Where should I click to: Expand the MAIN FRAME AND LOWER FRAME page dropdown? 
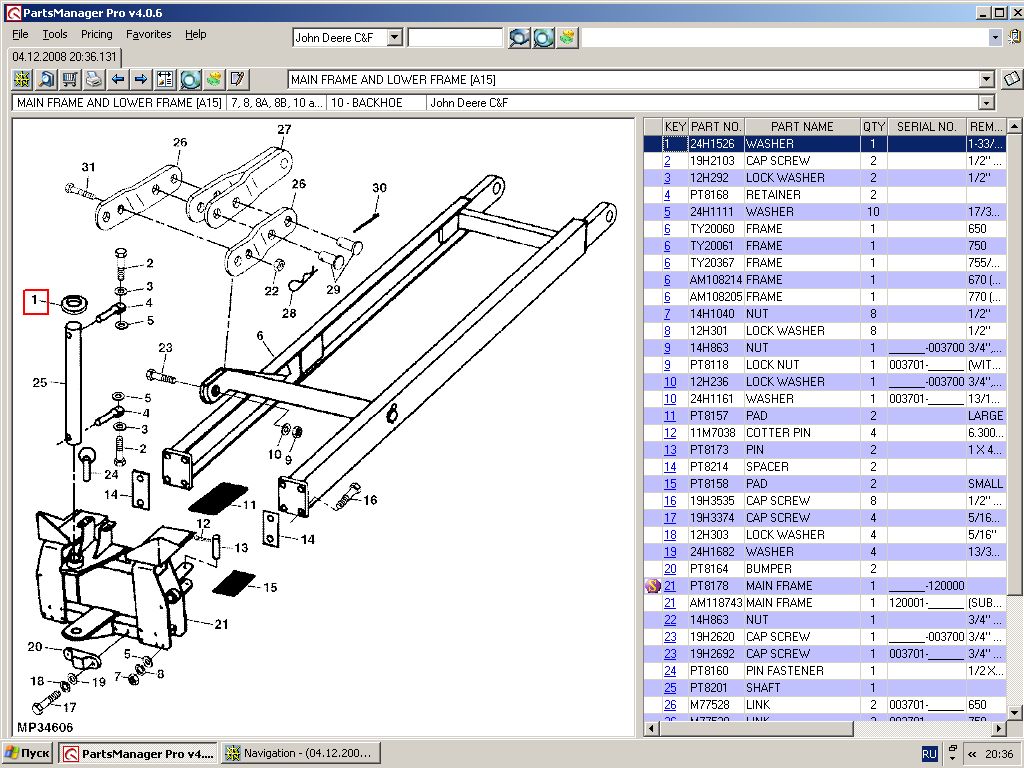click(987, 80)
